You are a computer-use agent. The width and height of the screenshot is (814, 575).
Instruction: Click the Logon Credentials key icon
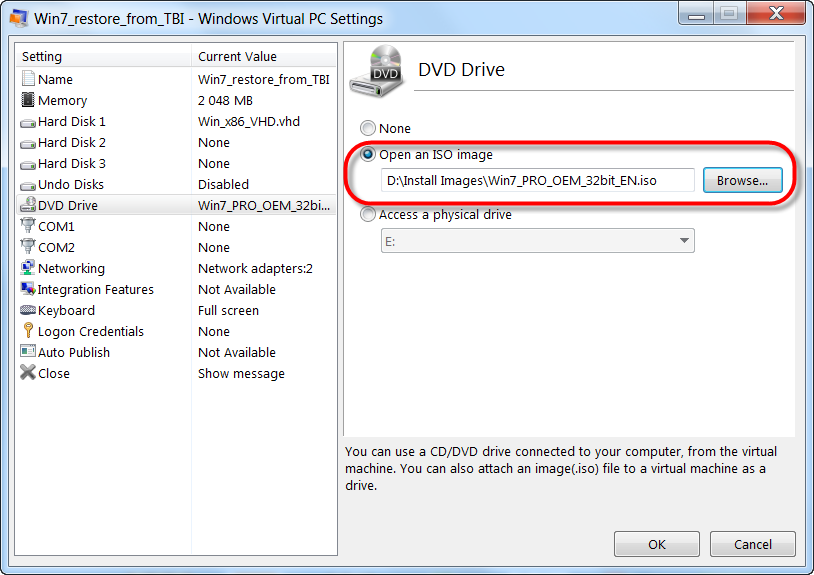28,331
